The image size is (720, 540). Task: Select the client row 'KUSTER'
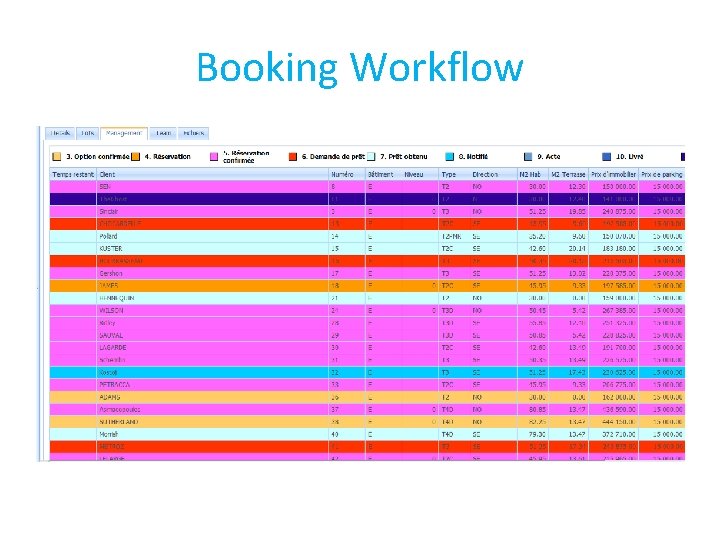(367, 249)
